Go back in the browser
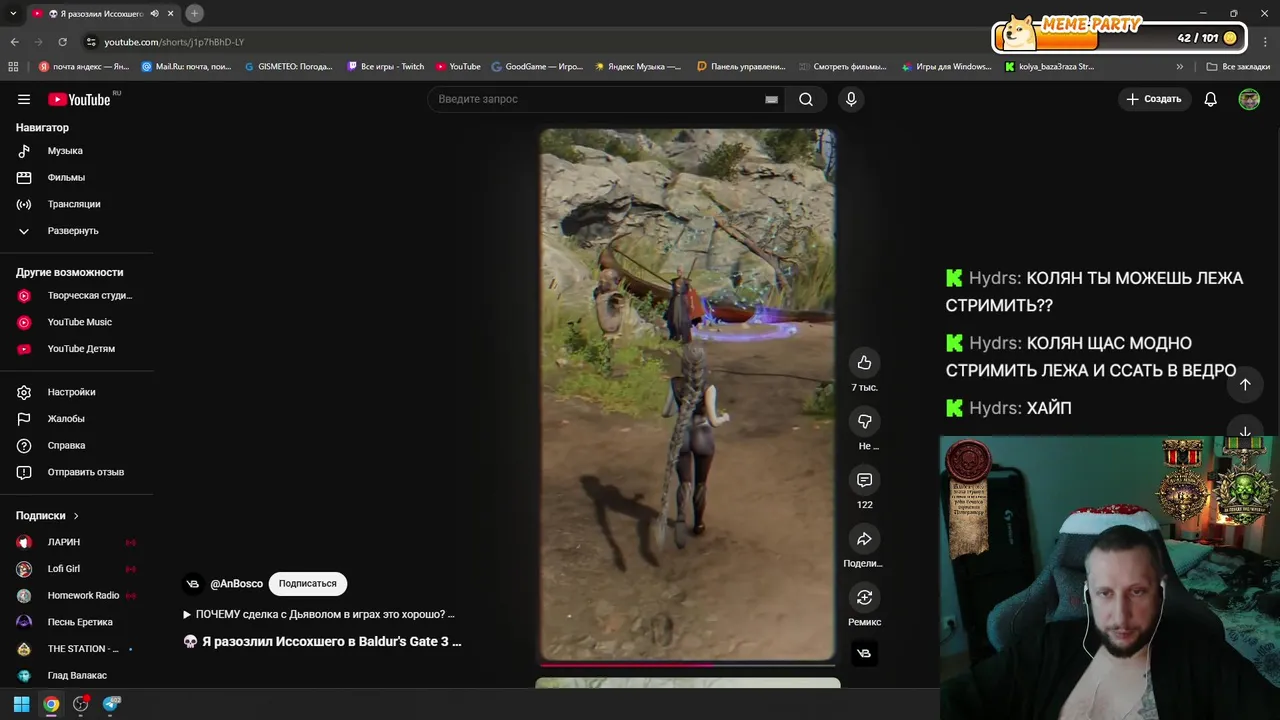 (x=14, y=42)
